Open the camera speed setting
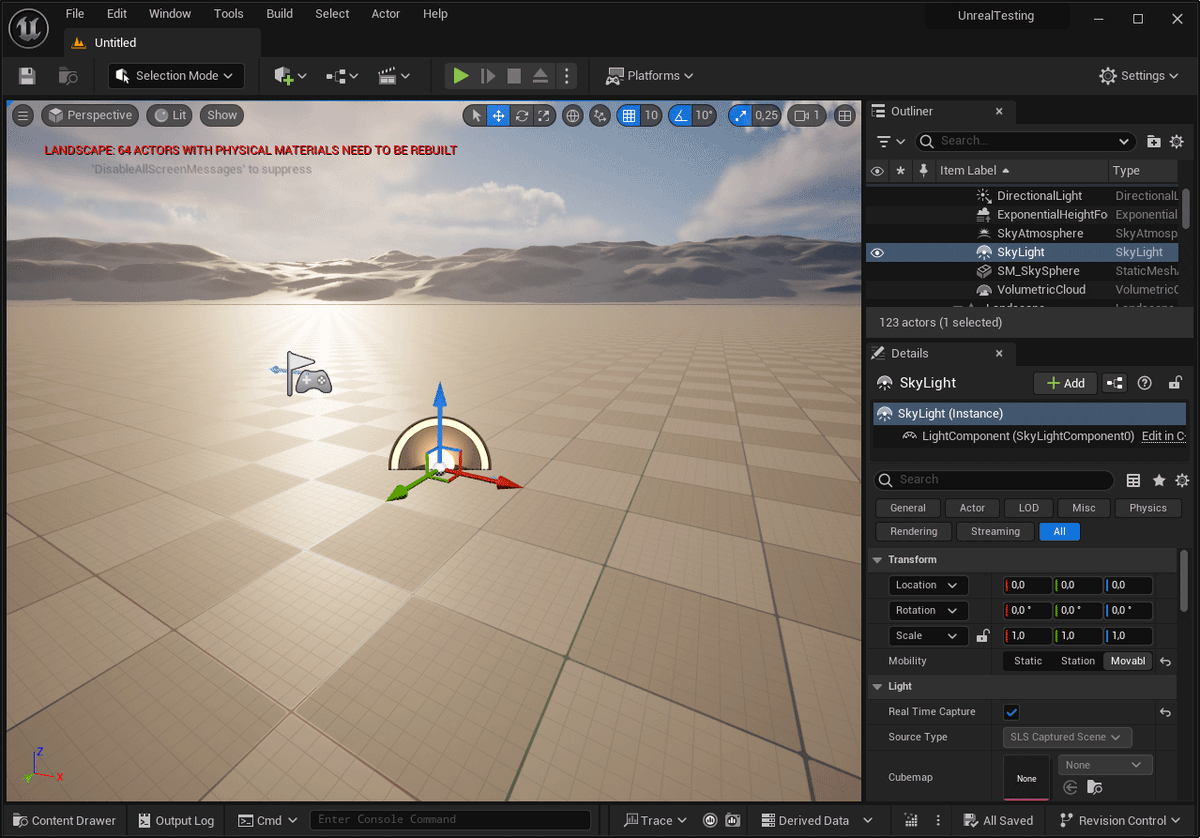 tap(808, 116)
